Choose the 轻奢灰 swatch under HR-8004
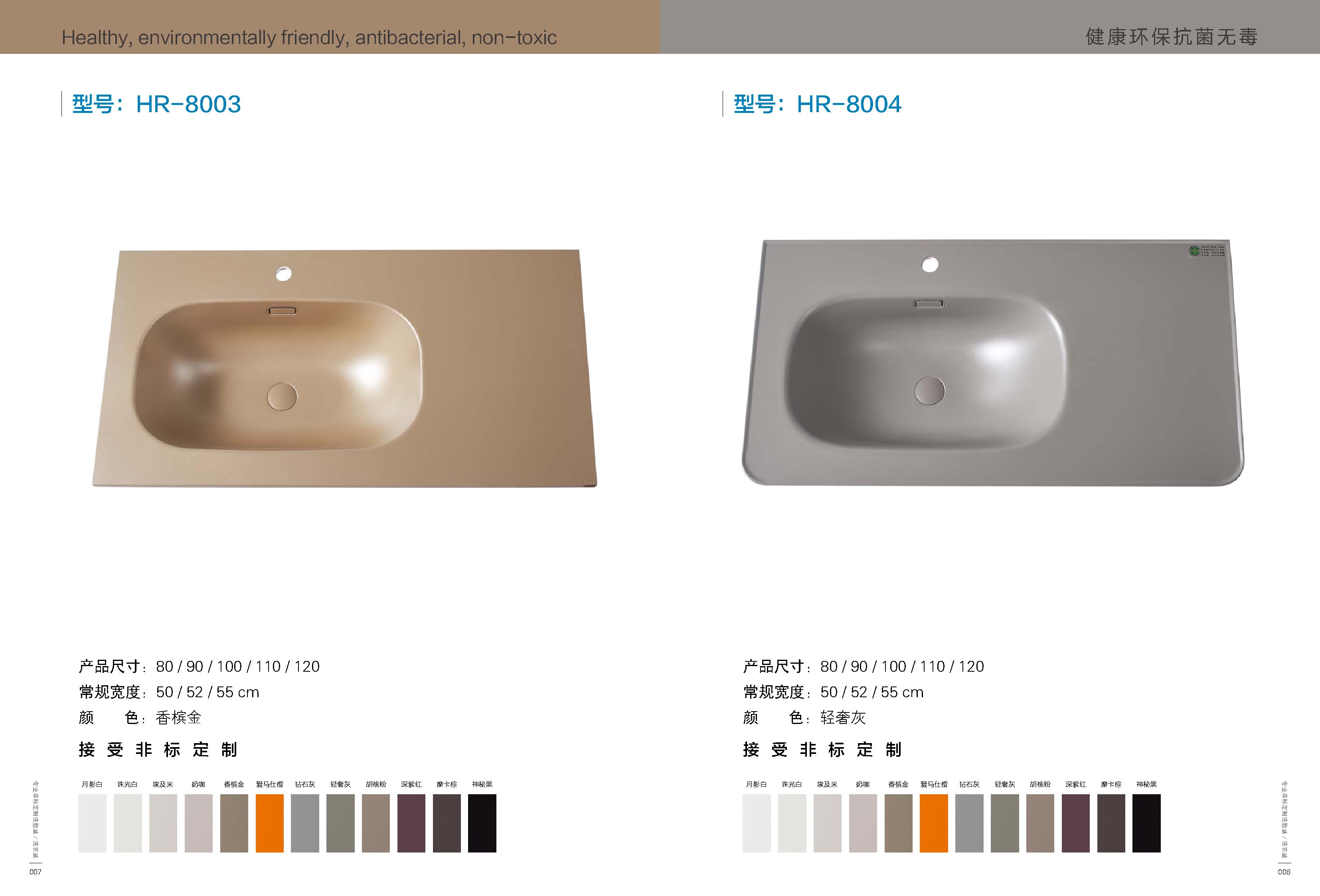This screenshot has height=896, width=1320. click(x=1005, y=823)
